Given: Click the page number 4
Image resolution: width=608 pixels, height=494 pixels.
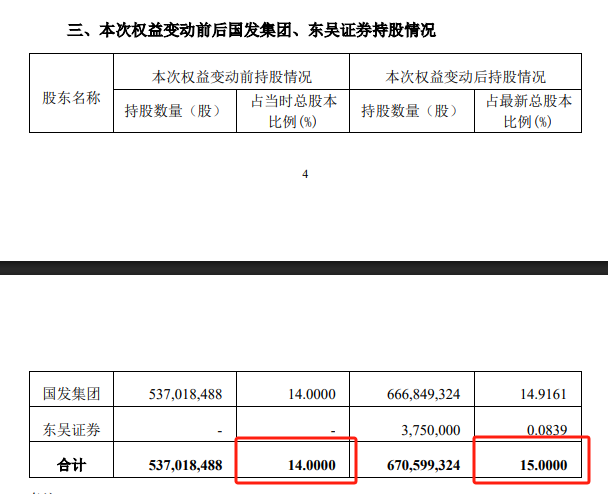Looking at the screenshot, I should [x=305, y=174].
